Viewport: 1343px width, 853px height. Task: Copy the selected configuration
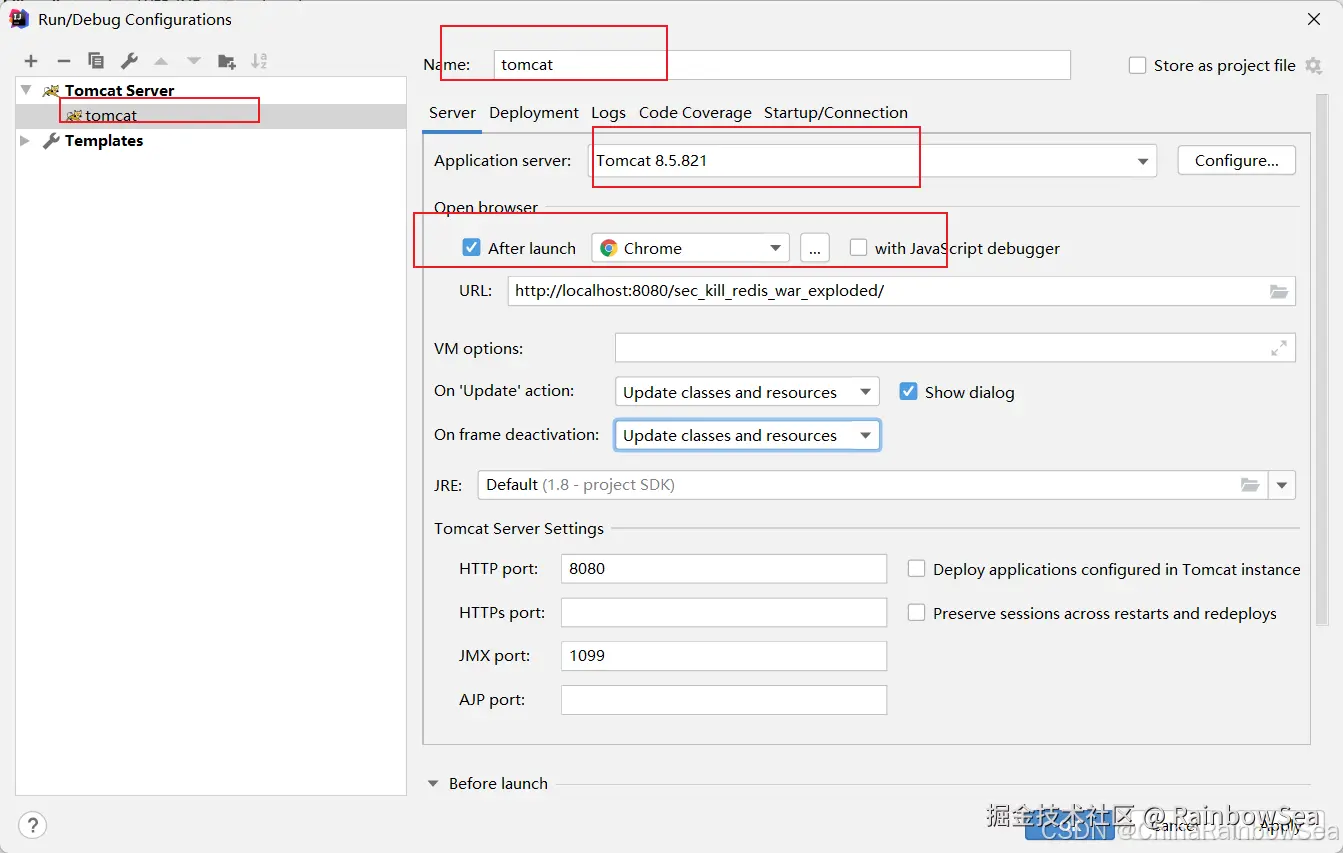click(95, 61)
